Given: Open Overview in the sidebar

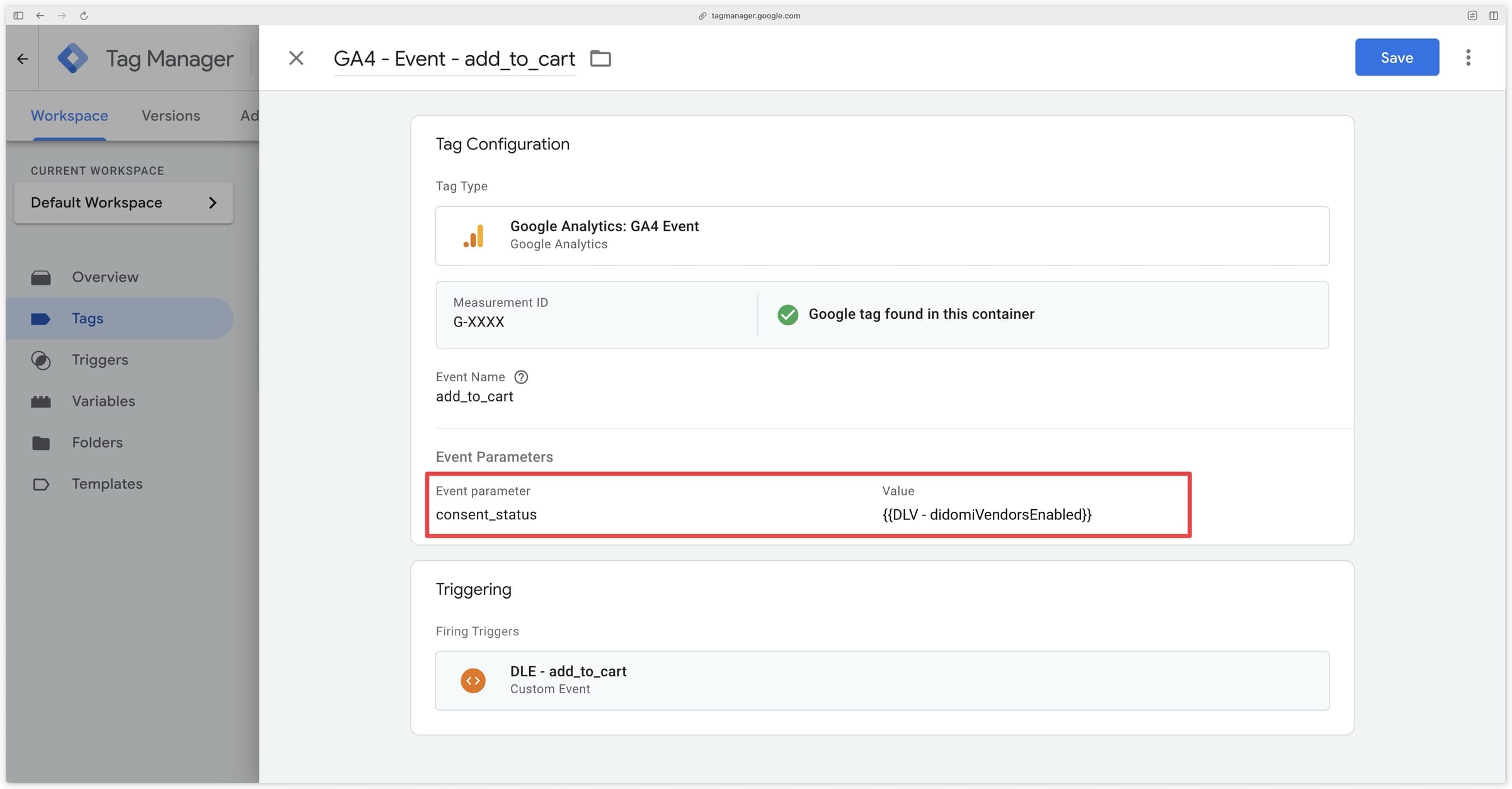Looking at the screenshot, I should [x=105, y=277].
